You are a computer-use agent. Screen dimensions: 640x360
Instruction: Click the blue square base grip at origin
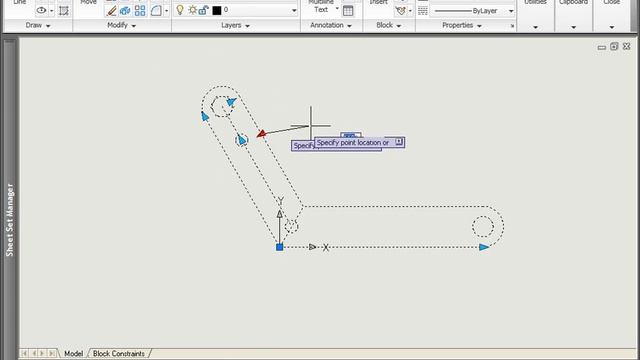[280, 247]
